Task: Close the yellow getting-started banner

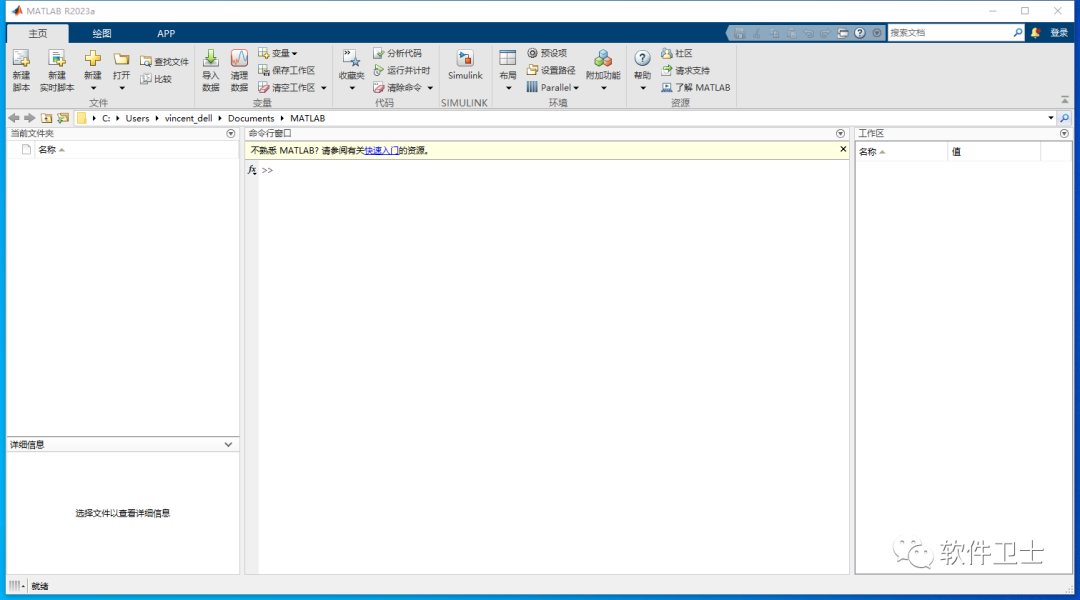Action: tap(843, 149)
